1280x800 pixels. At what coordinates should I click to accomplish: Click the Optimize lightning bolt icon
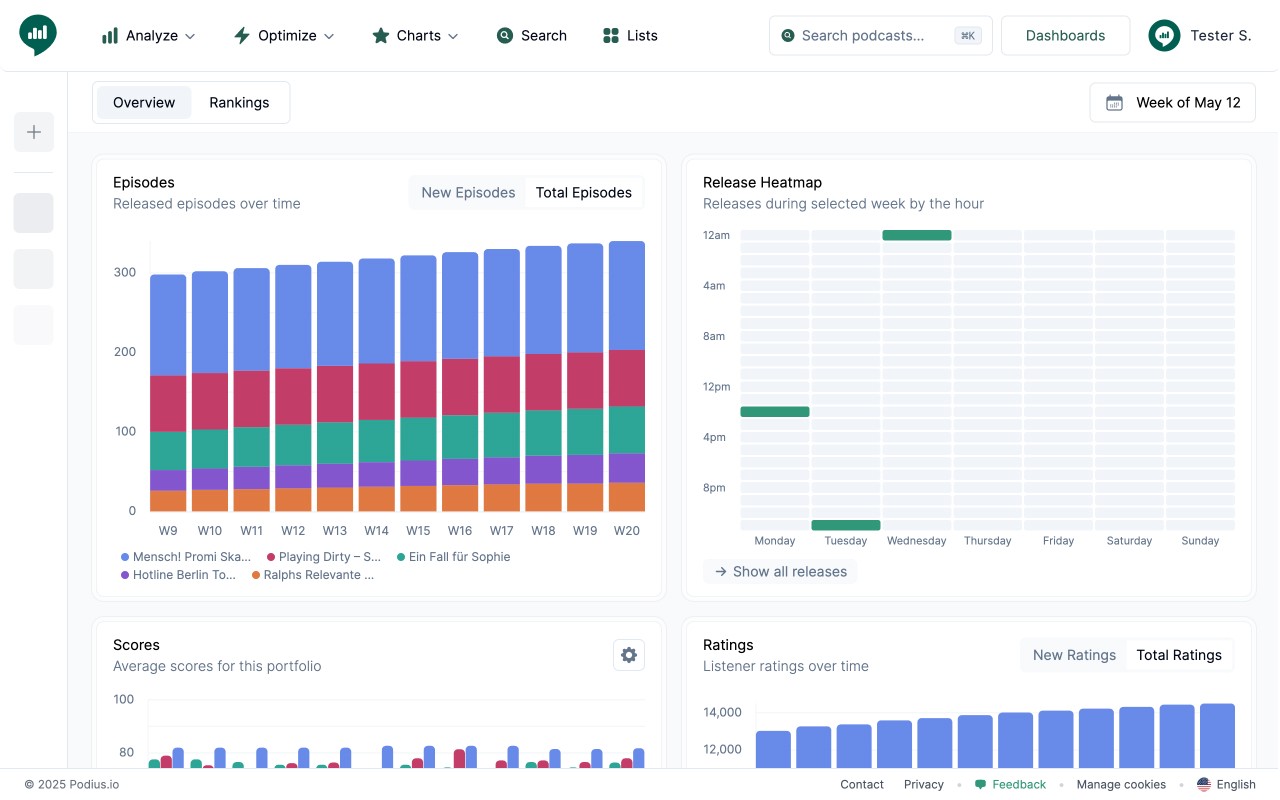coord(242,36)
